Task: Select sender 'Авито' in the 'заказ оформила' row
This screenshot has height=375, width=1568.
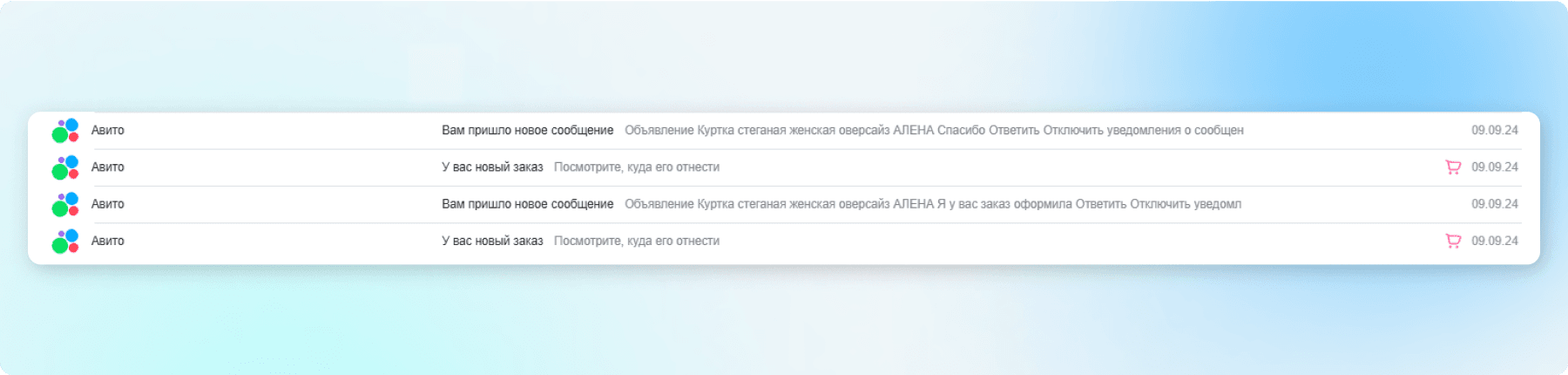Action: click(108, 204)
